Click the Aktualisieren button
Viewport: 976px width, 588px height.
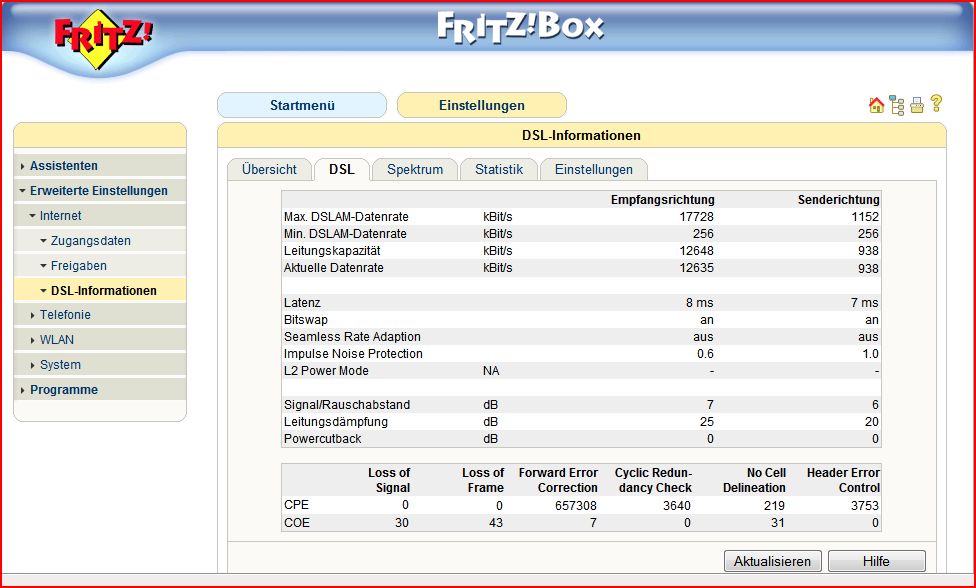point(772,561)
